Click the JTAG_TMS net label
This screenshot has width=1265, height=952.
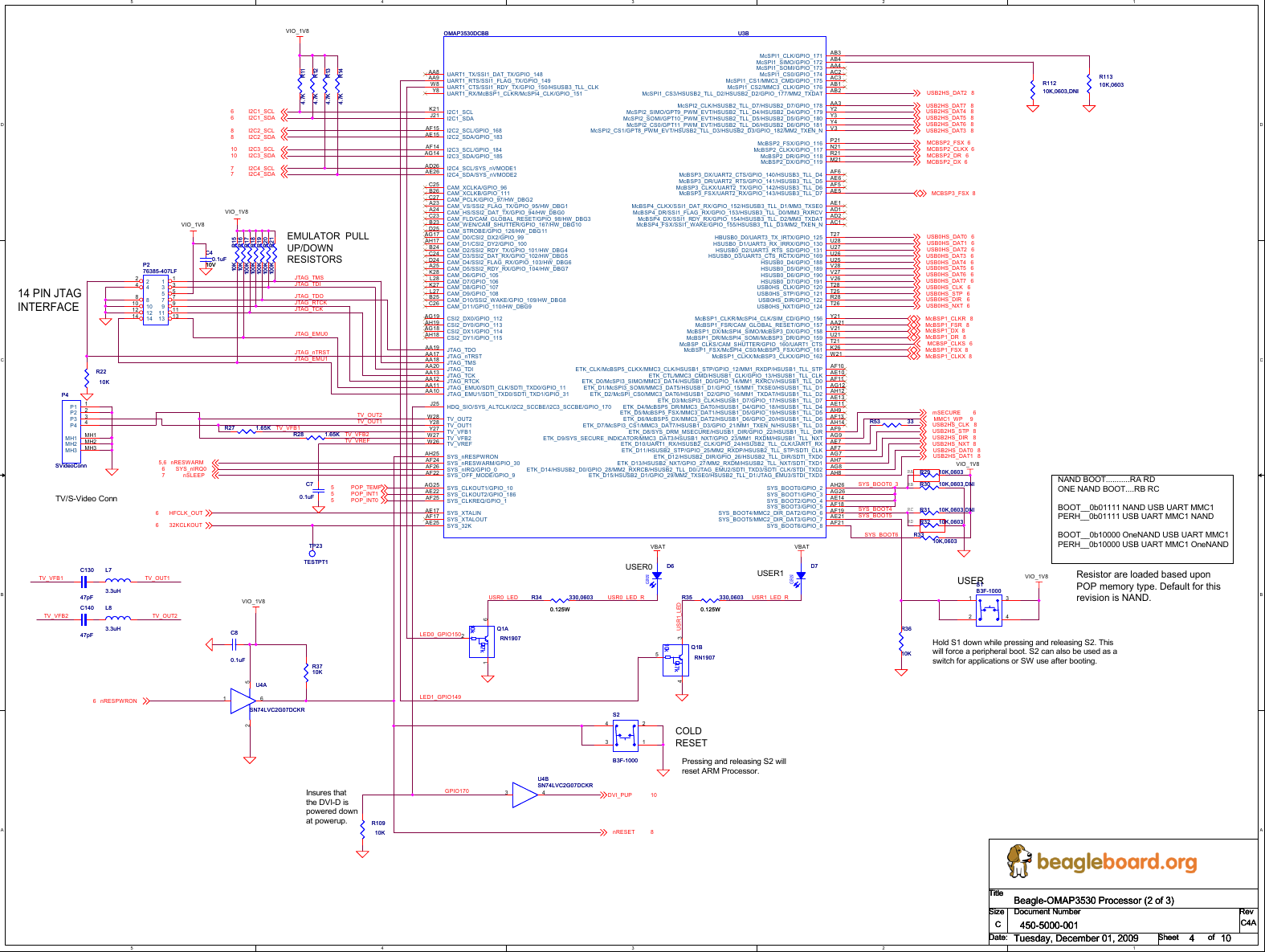point(309,278)
